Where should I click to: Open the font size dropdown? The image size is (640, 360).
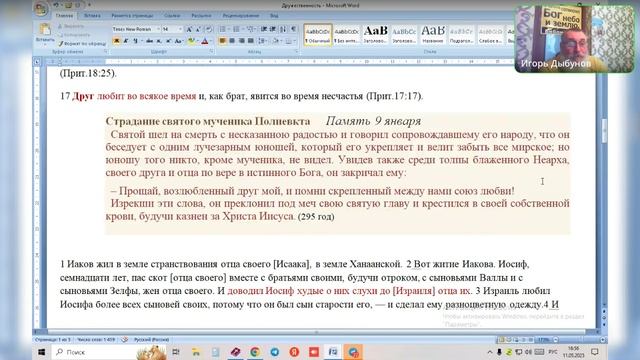[180, 29]
